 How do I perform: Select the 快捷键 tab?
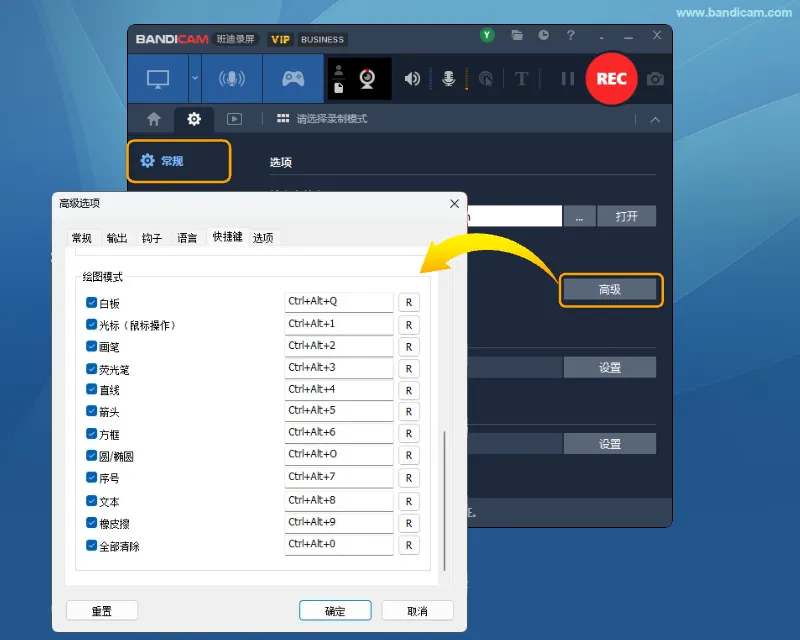click(x=228, y=237)
